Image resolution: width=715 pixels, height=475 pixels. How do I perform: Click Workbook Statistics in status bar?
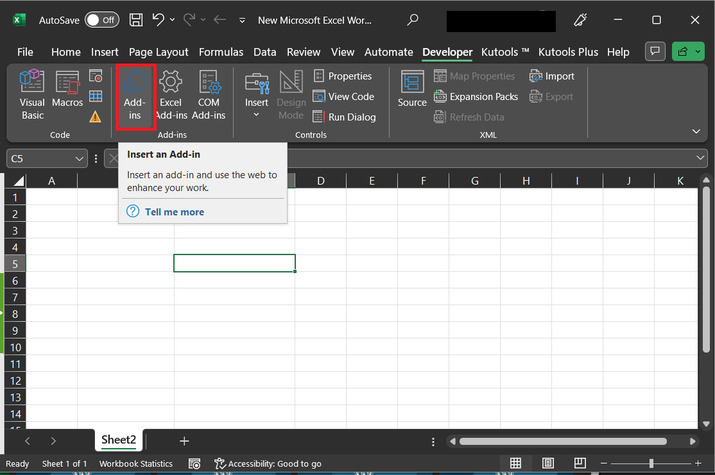pyautogui.click(x=134, y=464)
